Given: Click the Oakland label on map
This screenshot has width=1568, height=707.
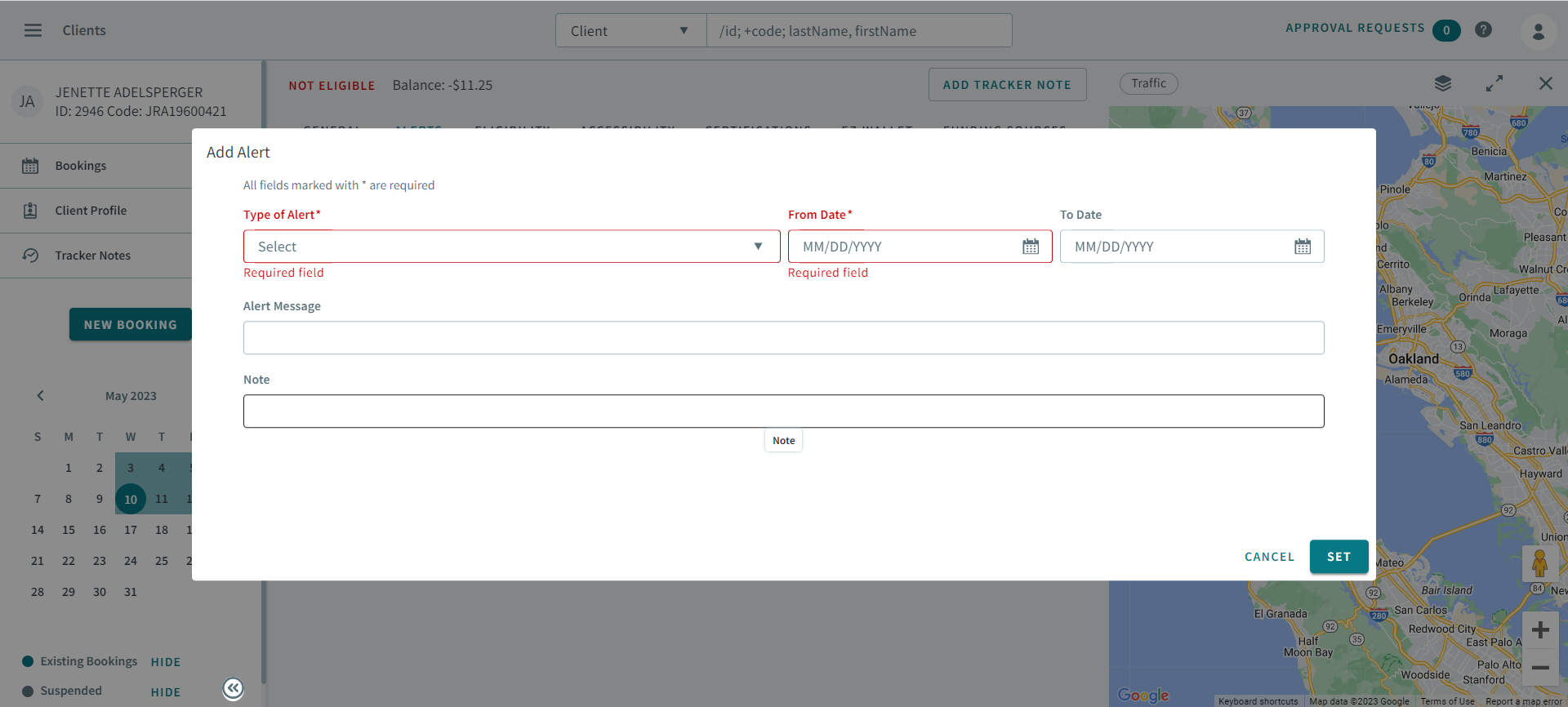Looking at the screenshot, I should tap(1414, 358).
